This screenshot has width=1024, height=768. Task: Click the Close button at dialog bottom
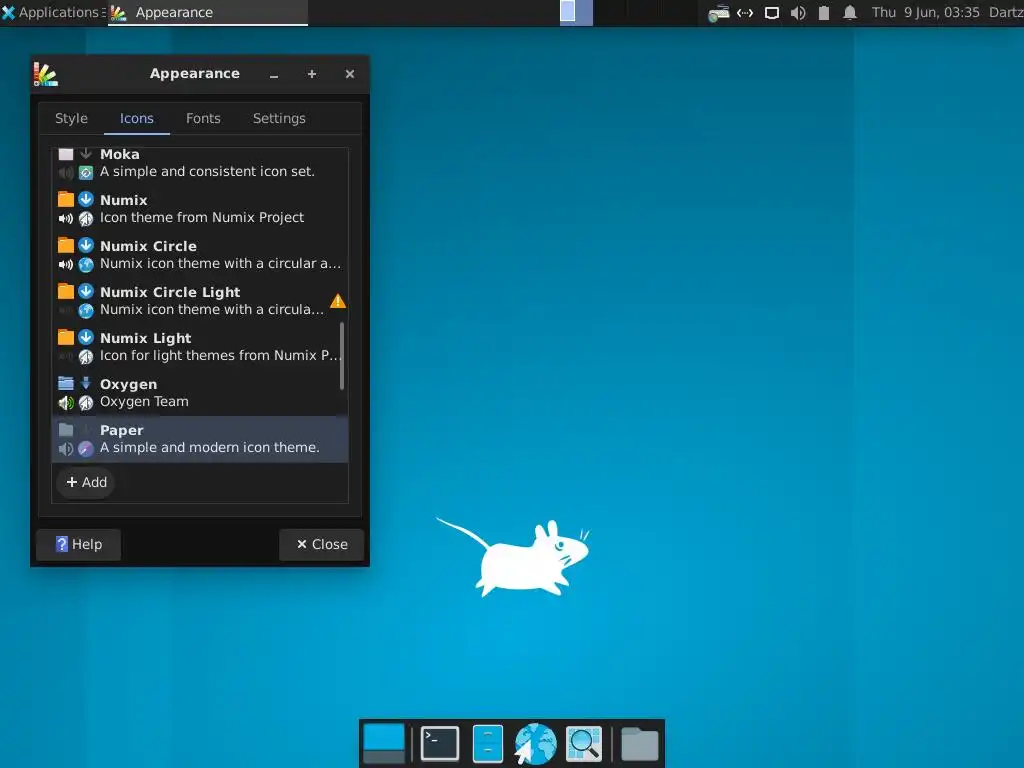coord(321,544)
